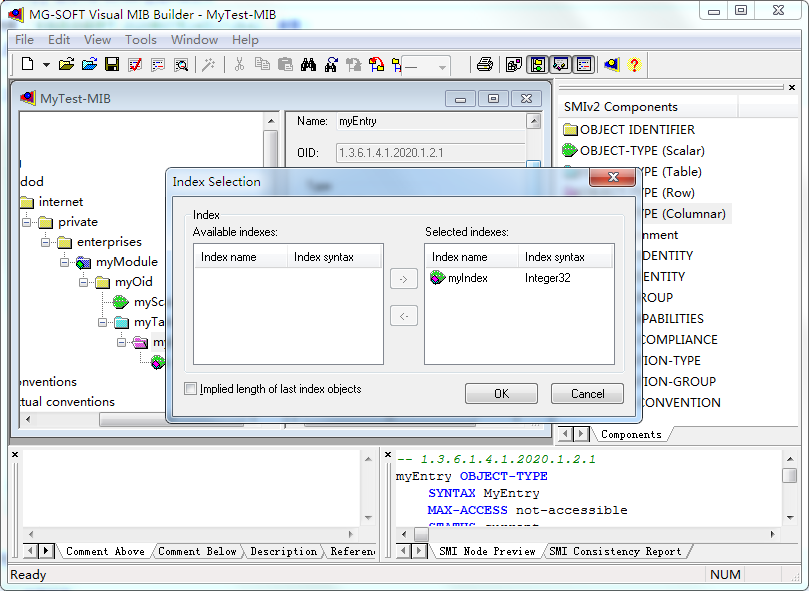This screenshot has height=591, width=809.
Task: Open the Tools menu
Action: pyautogui.click(x=140, y=40)
